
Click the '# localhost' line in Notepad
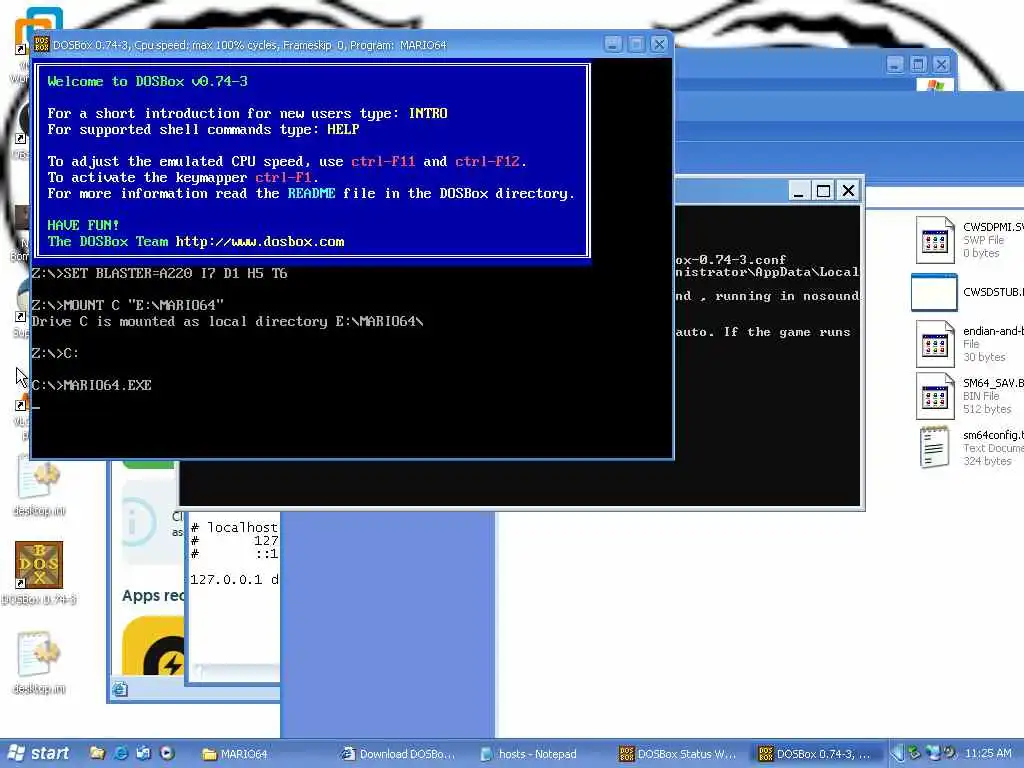(234, 527)
